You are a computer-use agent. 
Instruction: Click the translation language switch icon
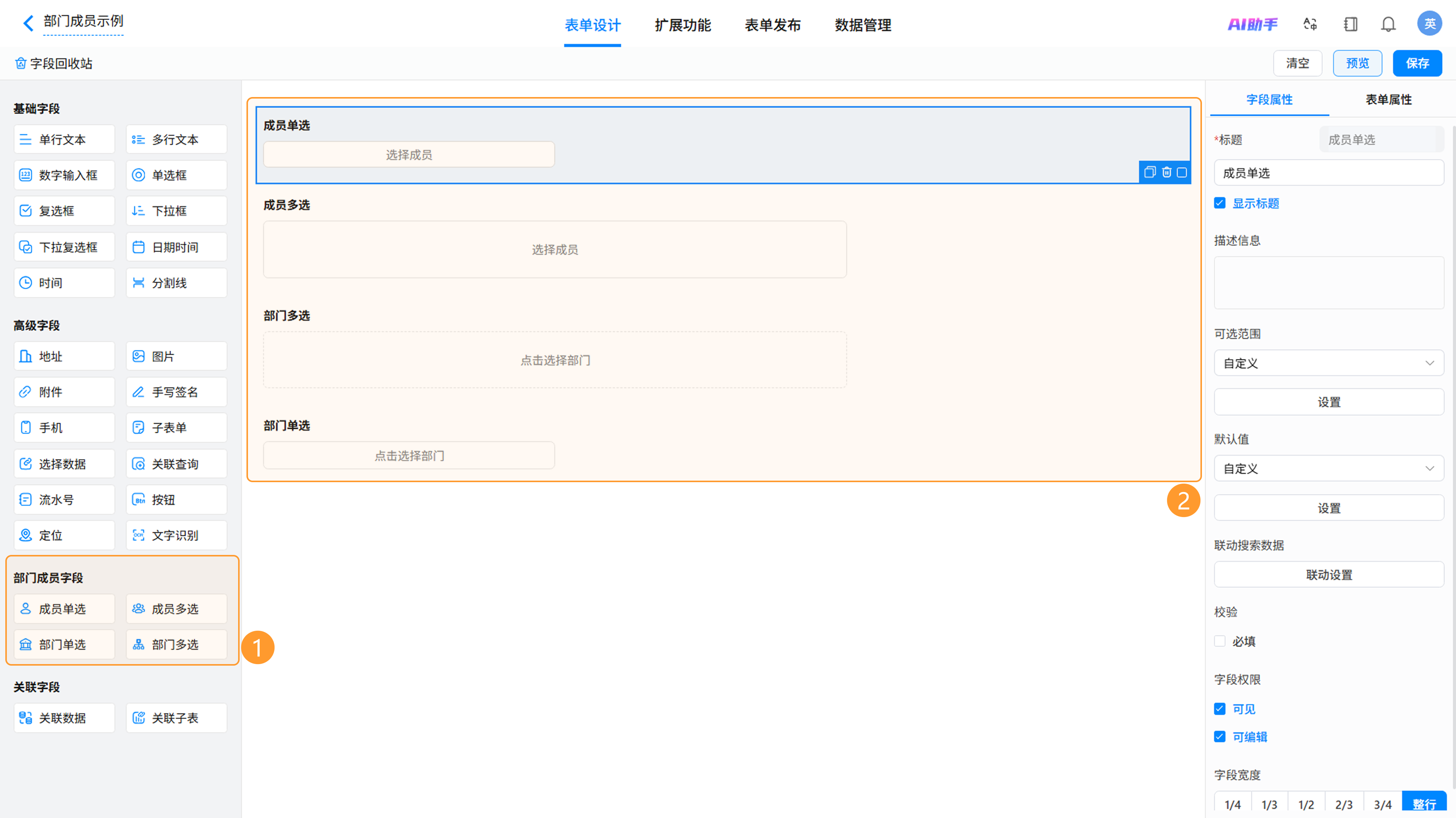(1310, 24)
